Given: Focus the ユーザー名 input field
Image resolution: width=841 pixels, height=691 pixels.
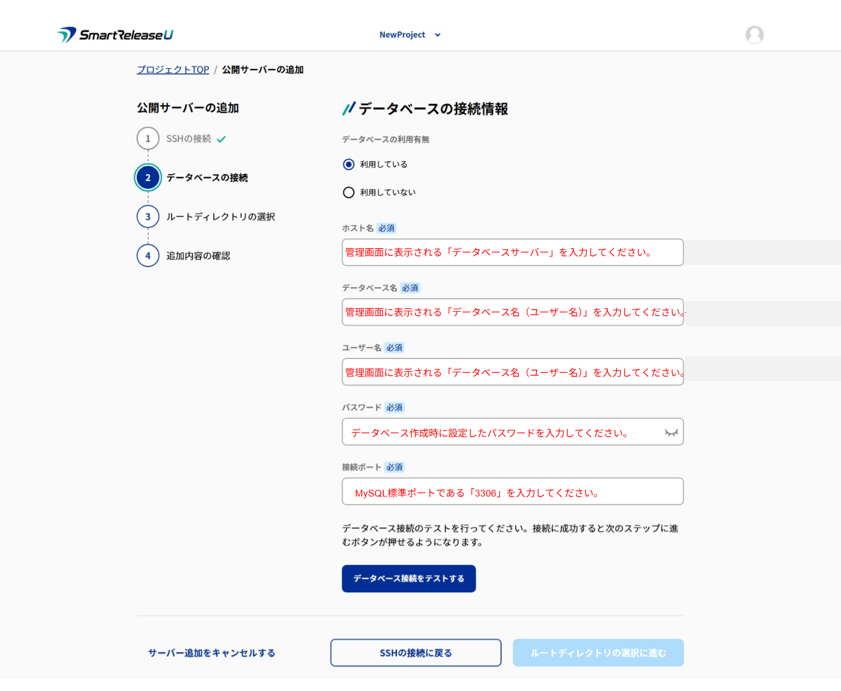Looking at the screenshot, I should coord(512,372).
